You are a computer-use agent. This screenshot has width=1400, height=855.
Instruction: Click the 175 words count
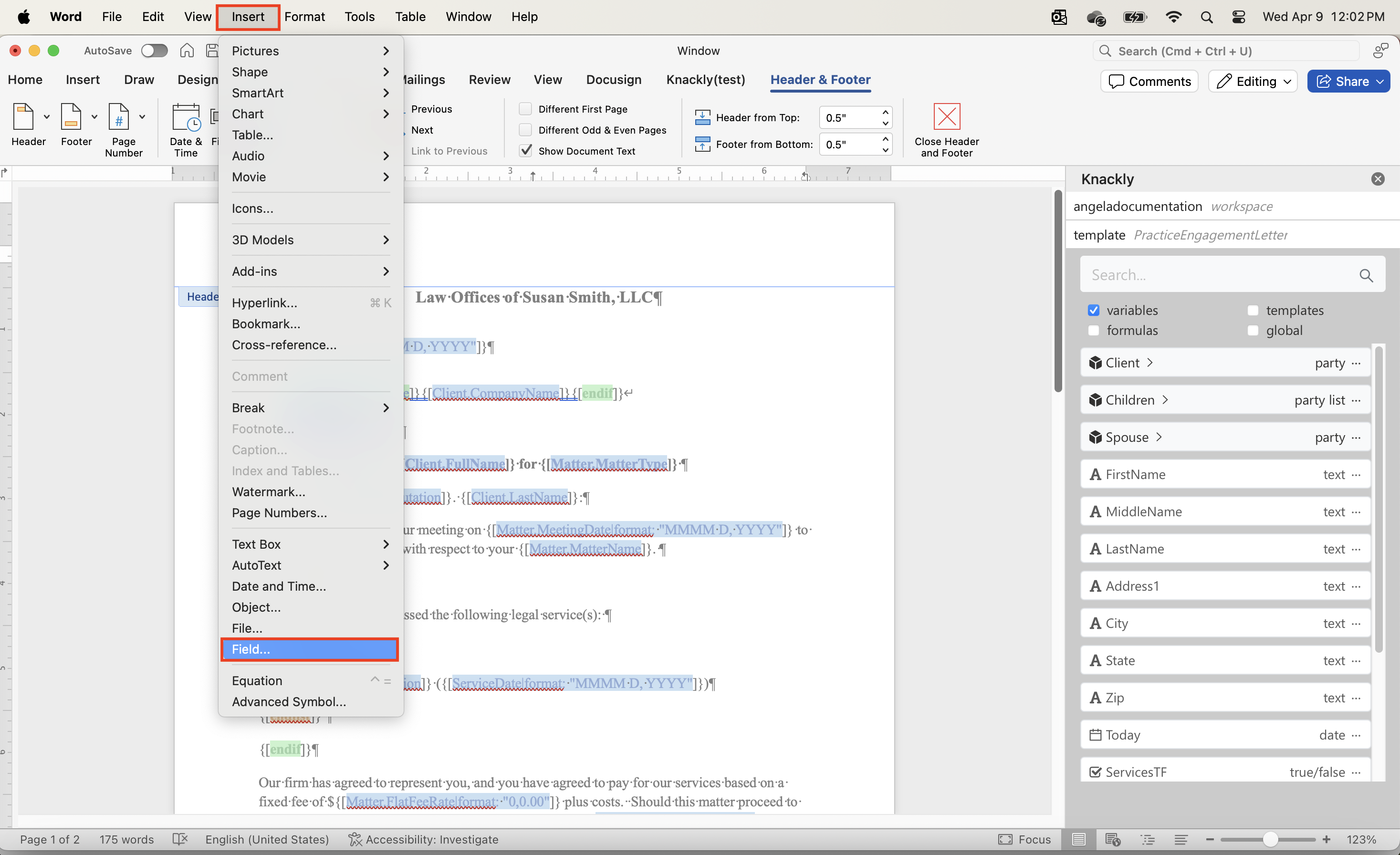click(x=127, y=840)
